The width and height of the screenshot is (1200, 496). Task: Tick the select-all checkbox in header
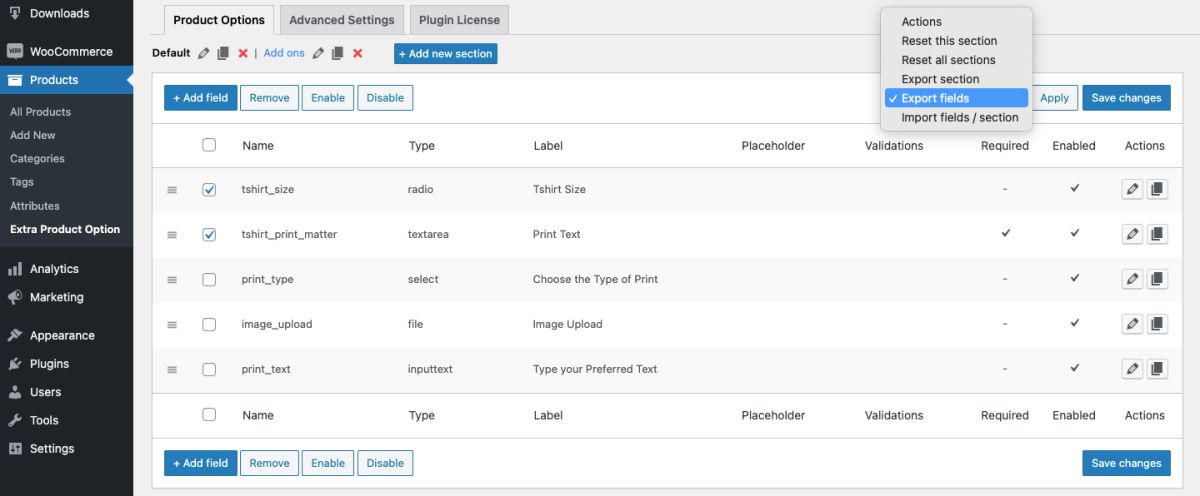tap(209, 145)
